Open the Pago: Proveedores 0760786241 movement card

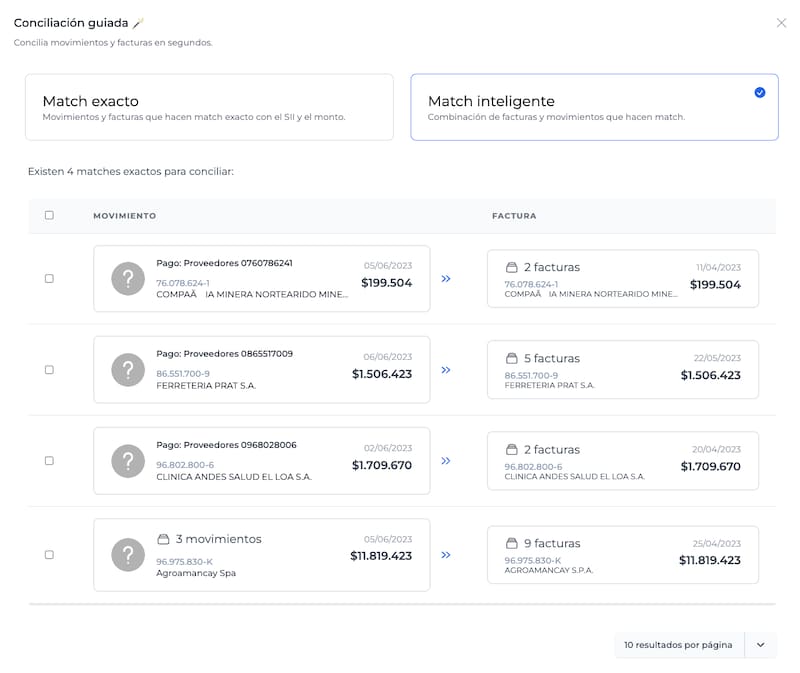pos(261,278)
